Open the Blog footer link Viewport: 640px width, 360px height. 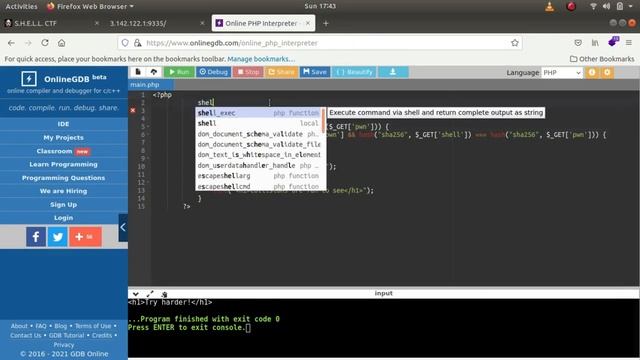coord(60,326)
